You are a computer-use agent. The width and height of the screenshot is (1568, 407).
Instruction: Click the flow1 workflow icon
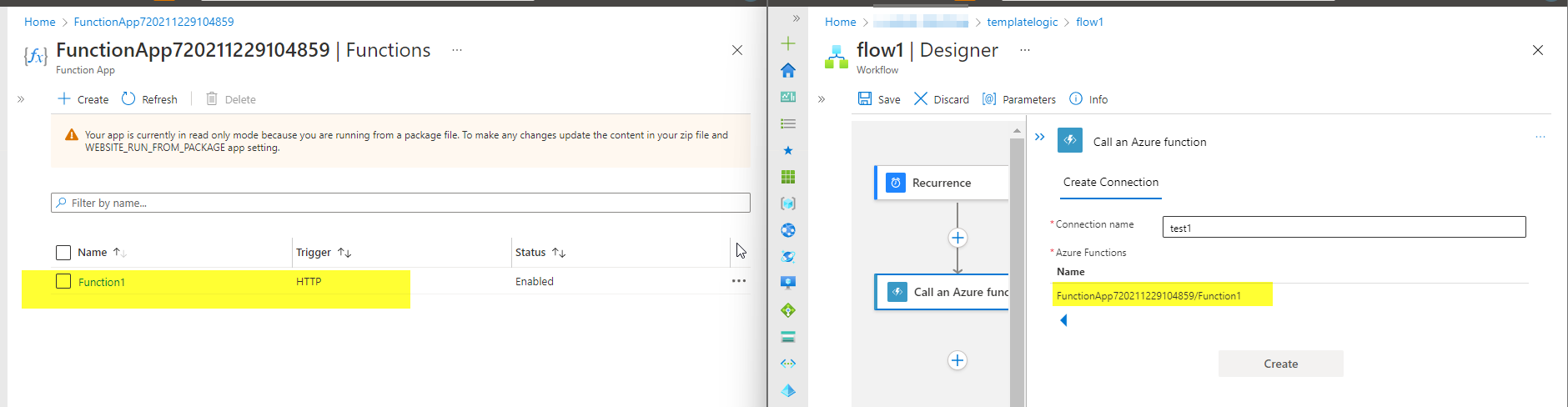(837, 57)
